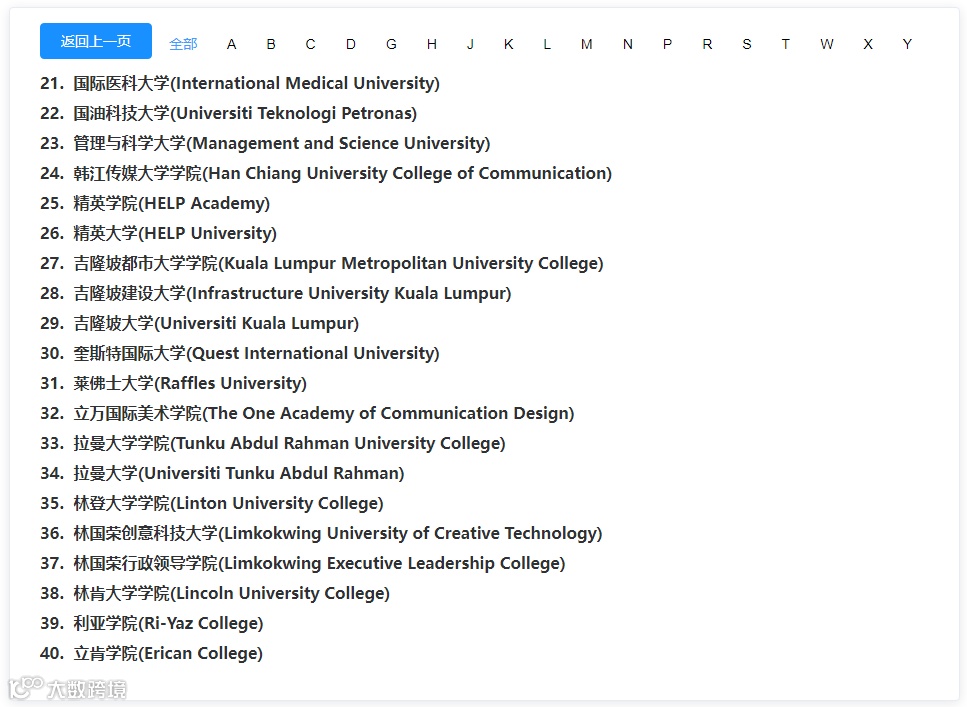Filter list by letter T

785,44
